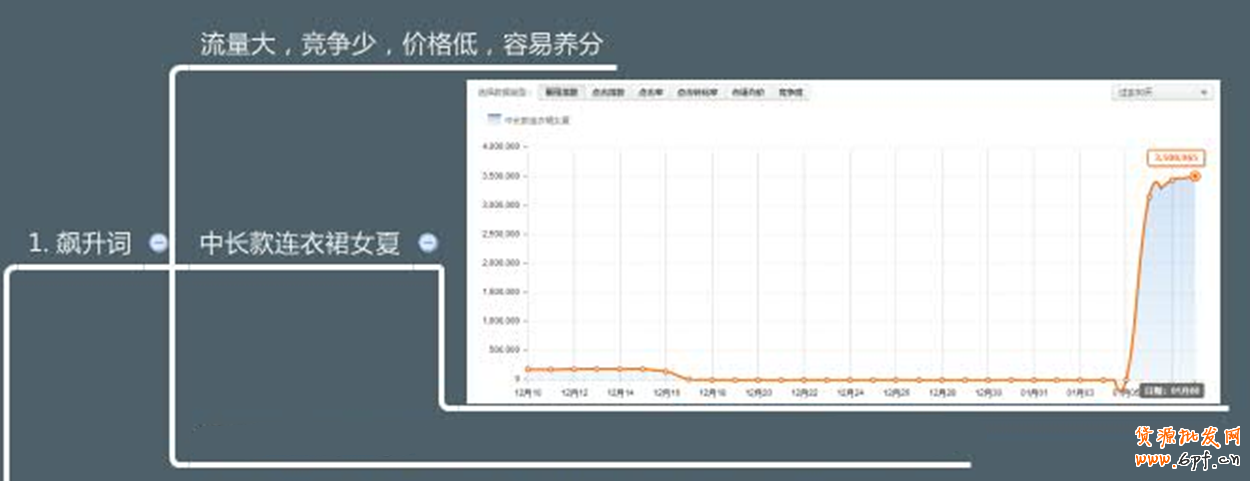Toggle the blue legend icon for 中长款连衣裙女夏

[494, 119]
